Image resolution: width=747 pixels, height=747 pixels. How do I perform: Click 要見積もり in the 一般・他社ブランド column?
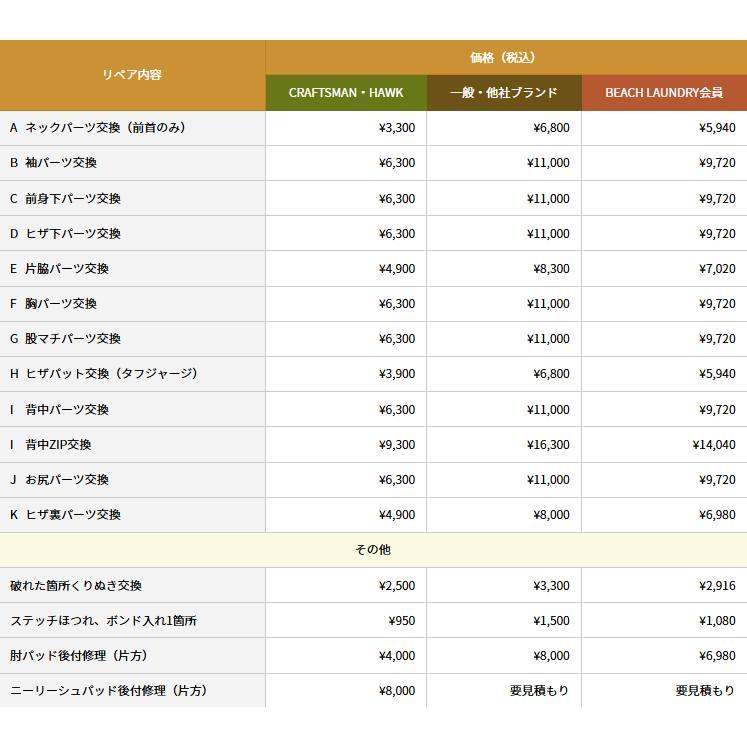pyautogui.click(x=539, y=691)
